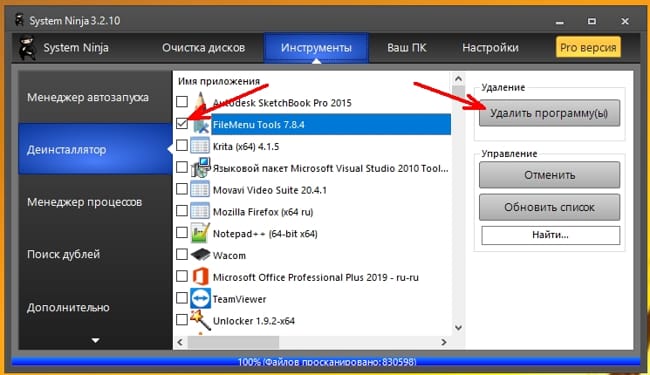Image resolution: width=650 pixels, height=375 pixels.
Task: Select the Krita (x64) 4.1.5 row text
Action: [246, 147]
